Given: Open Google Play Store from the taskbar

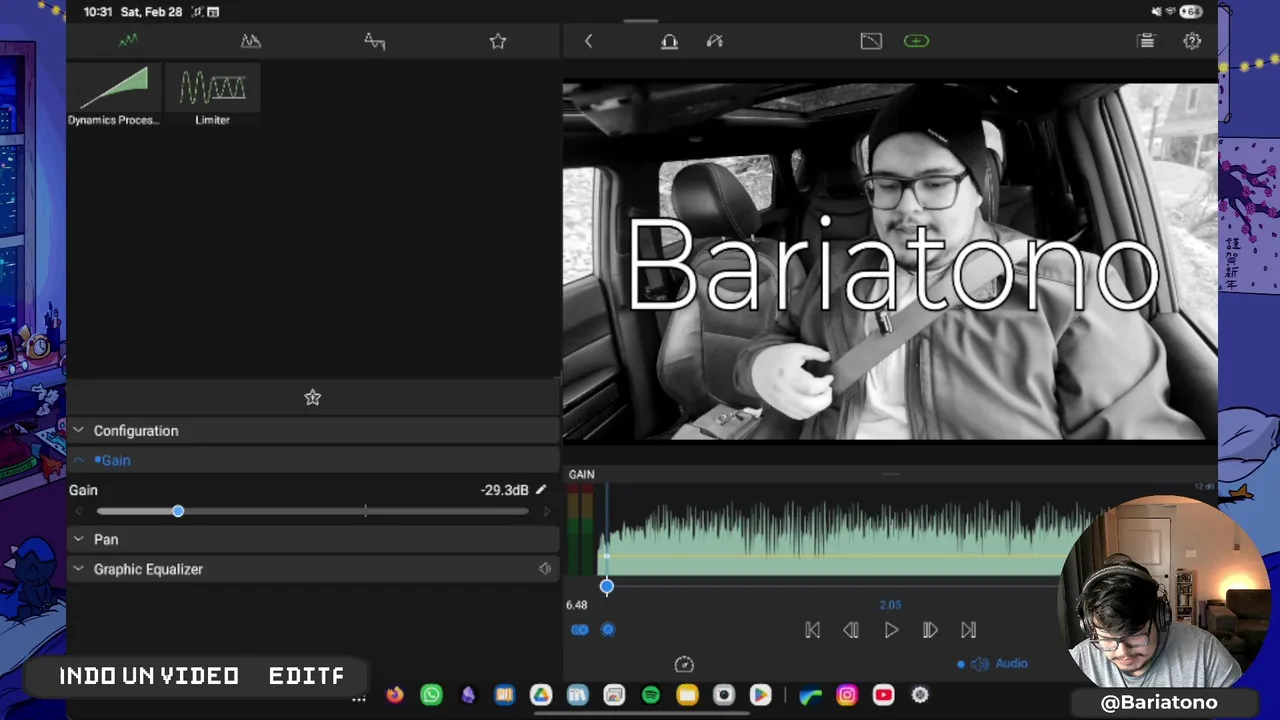Looking at the screenshot, I should 760,695.
